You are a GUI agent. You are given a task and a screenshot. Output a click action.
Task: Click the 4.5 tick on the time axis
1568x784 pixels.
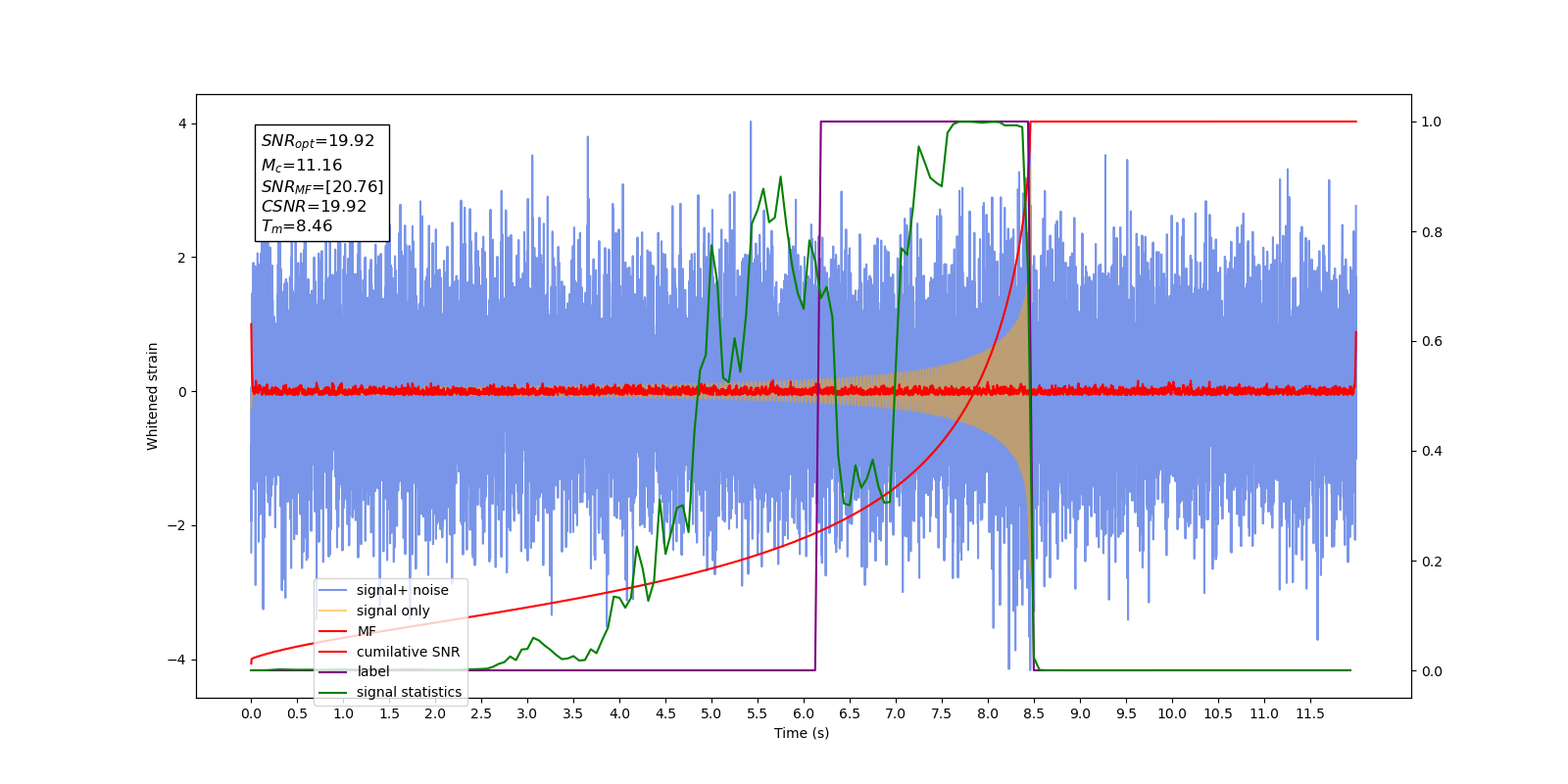665,713
